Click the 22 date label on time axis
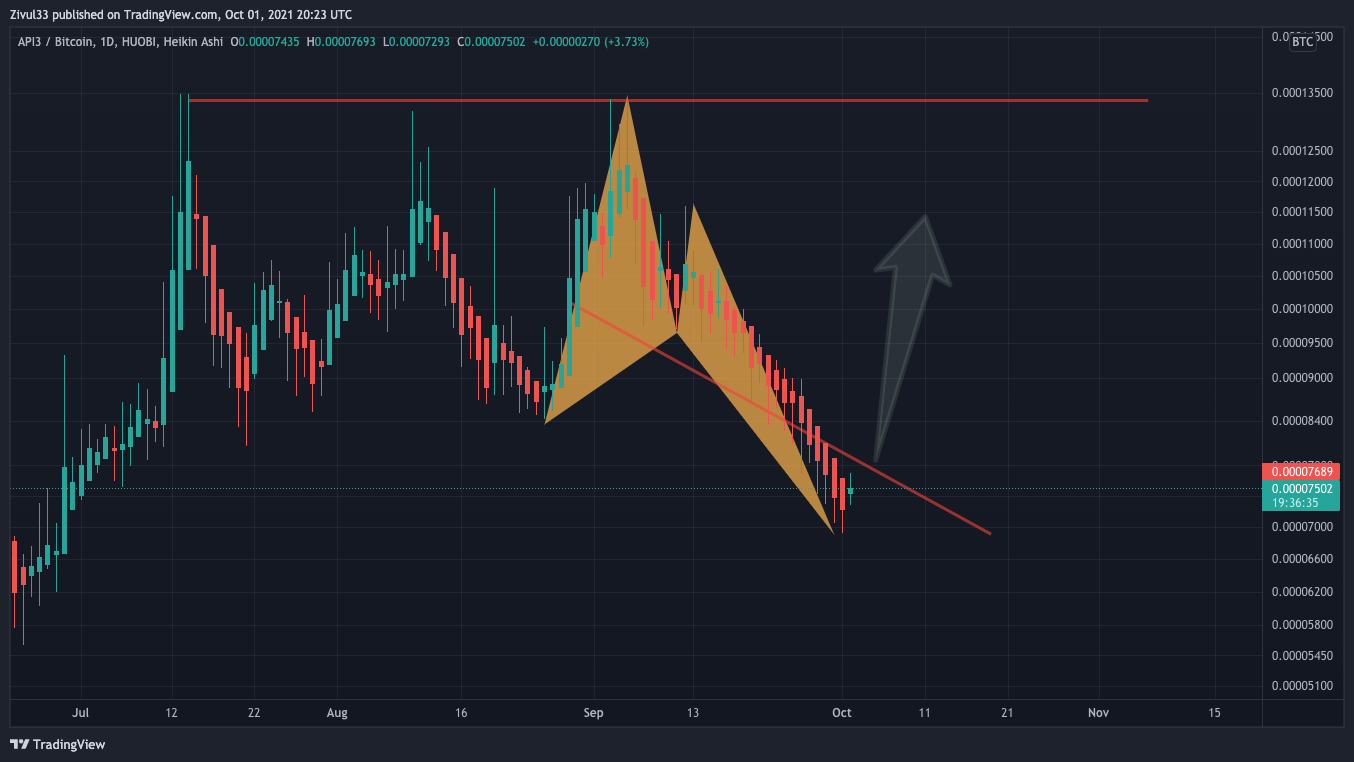 tap(254, 713)
